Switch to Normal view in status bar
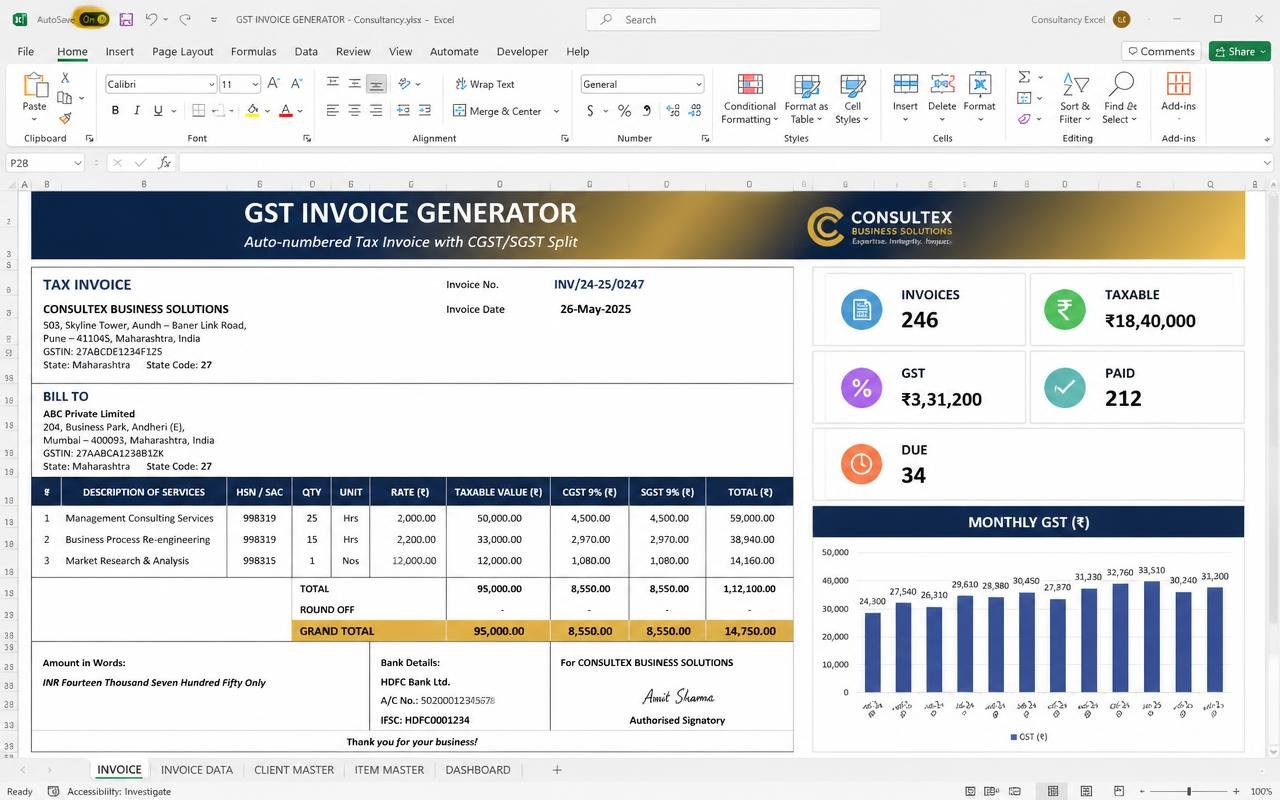 (x=1053, y=791)
